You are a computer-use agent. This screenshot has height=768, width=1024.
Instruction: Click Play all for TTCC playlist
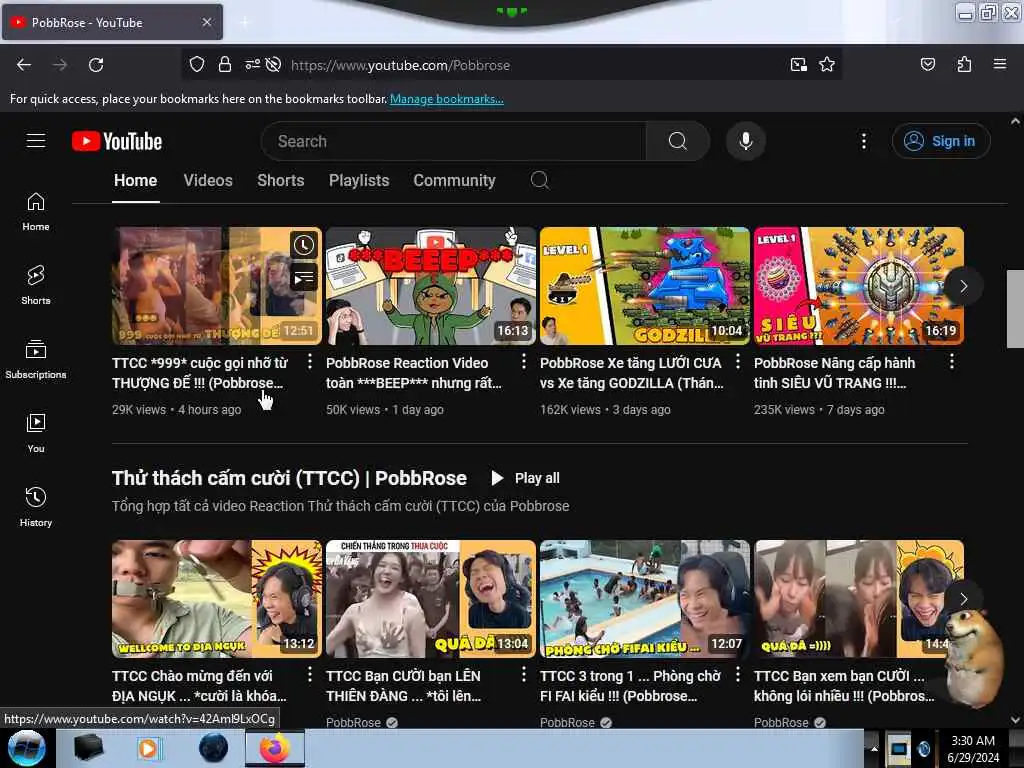525,478
